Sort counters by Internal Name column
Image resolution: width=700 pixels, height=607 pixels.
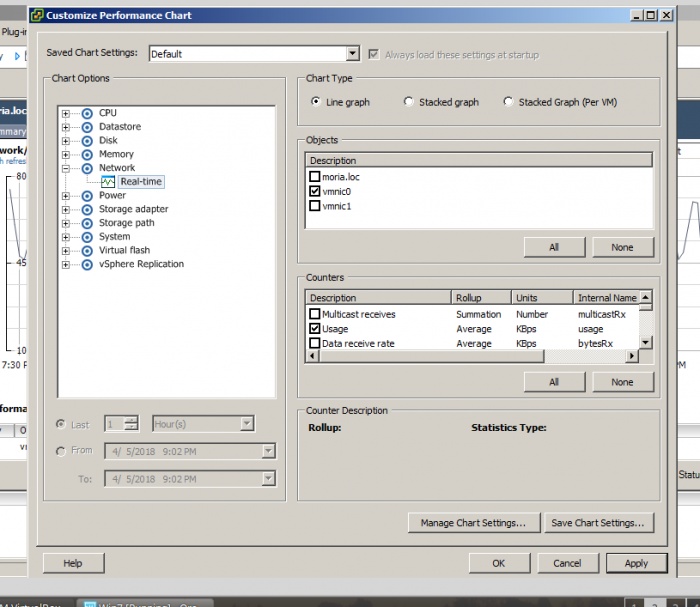pyautogui.click(x=606, y=298)
